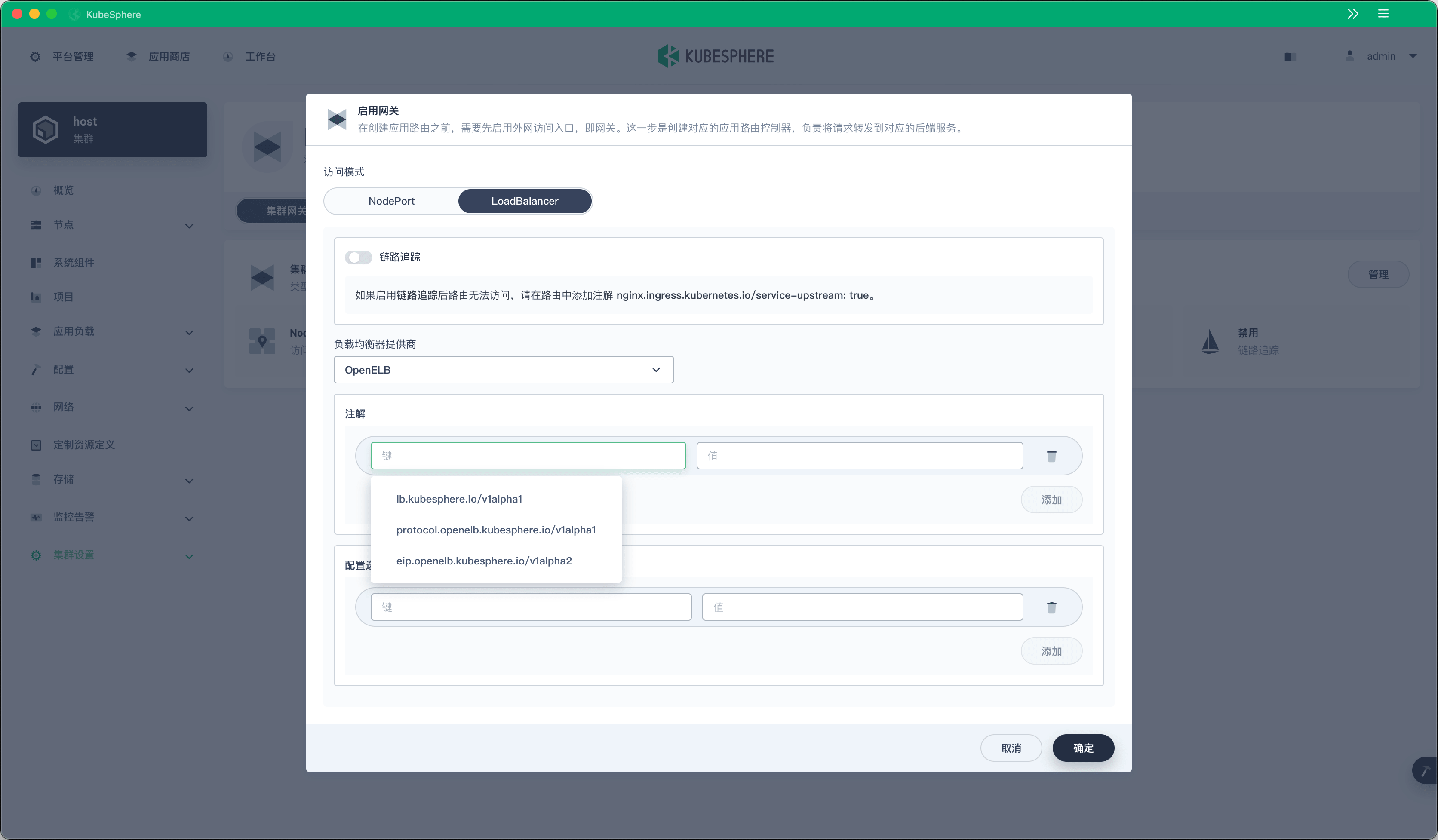Open the hamburger menu in title bar

1383,14
